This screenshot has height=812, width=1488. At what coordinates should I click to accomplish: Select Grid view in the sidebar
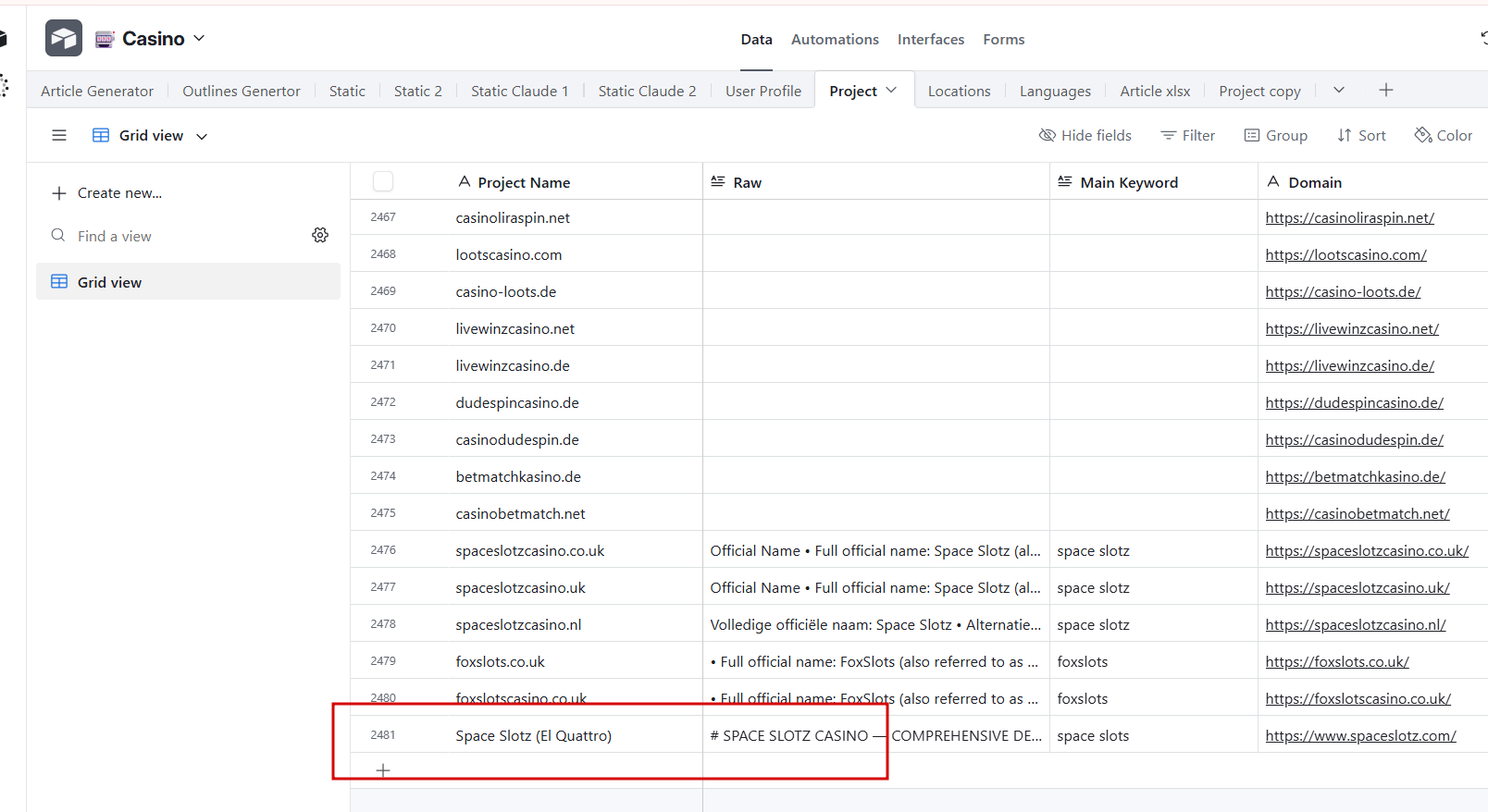188,281
